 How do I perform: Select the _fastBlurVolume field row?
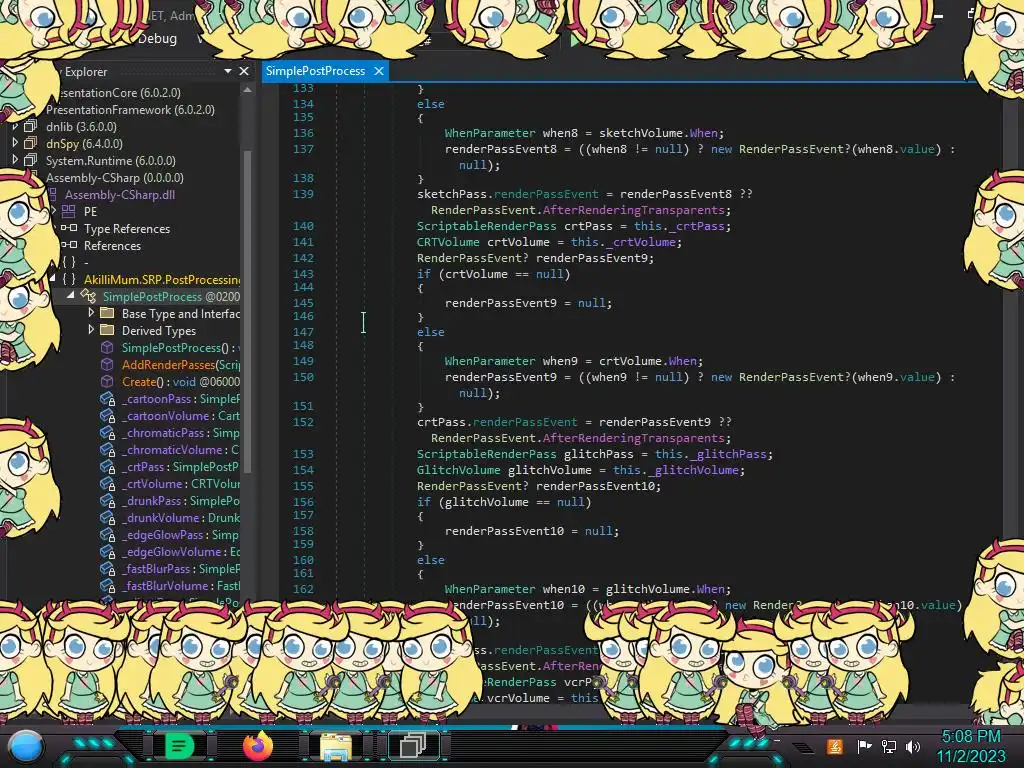point(170,585)
